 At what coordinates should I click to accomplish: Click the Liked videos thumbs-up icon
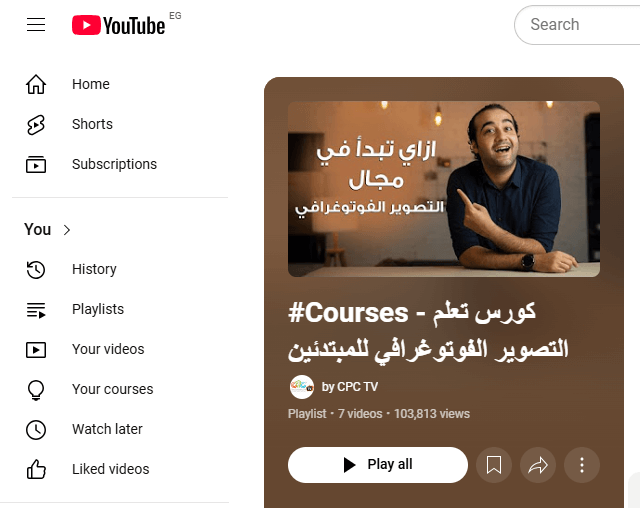[x=36, y=469]
